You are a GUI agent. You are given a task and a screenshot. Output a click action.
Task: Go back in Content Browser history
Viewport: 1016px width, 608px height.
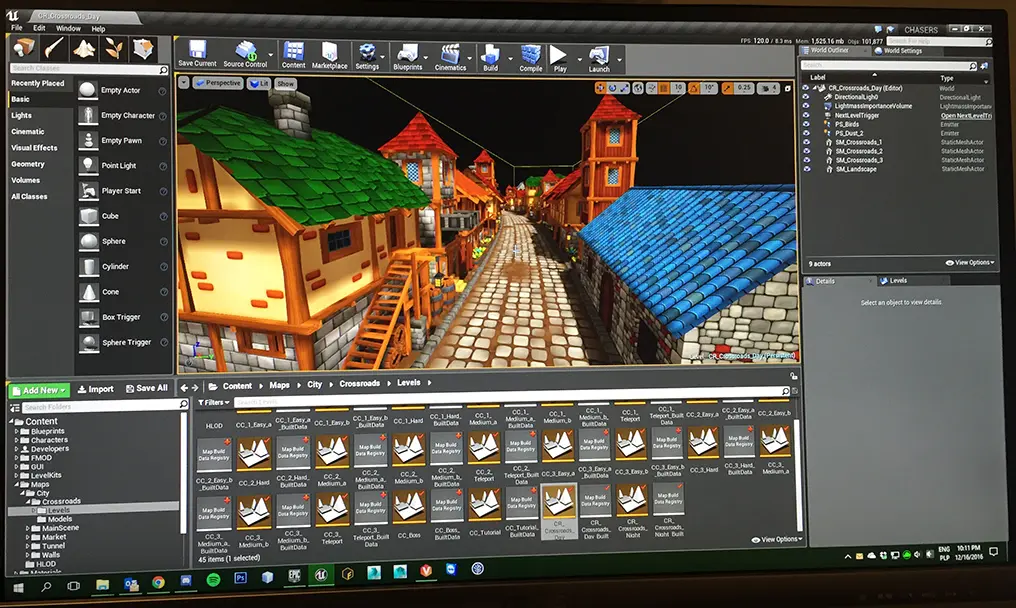pyautogui.click(x=184, y=387)
